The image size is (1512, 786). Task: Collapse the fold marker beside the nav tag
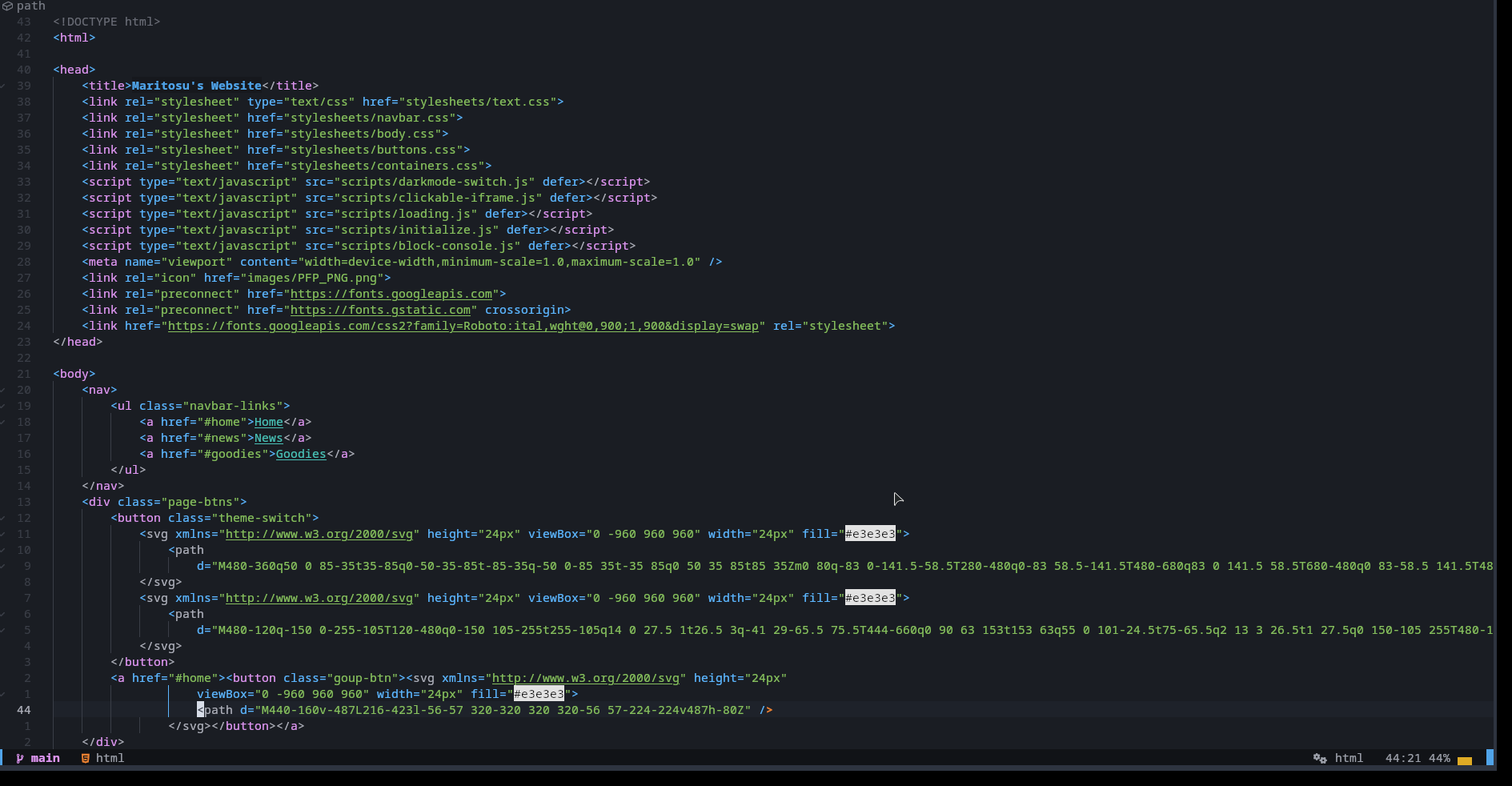coord(3,390)
